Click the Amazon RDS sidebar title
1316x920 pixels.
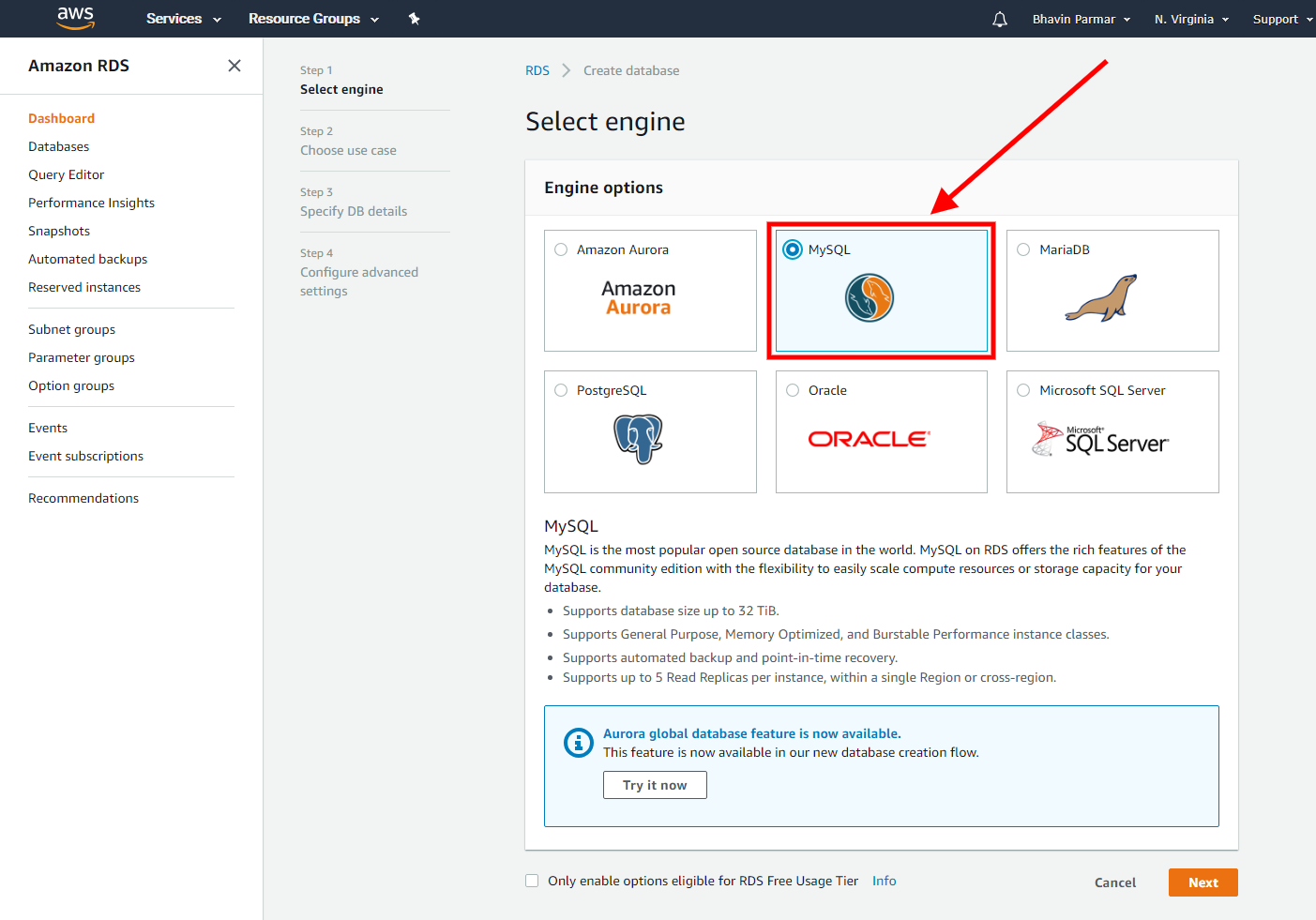[x=79, y=66]
